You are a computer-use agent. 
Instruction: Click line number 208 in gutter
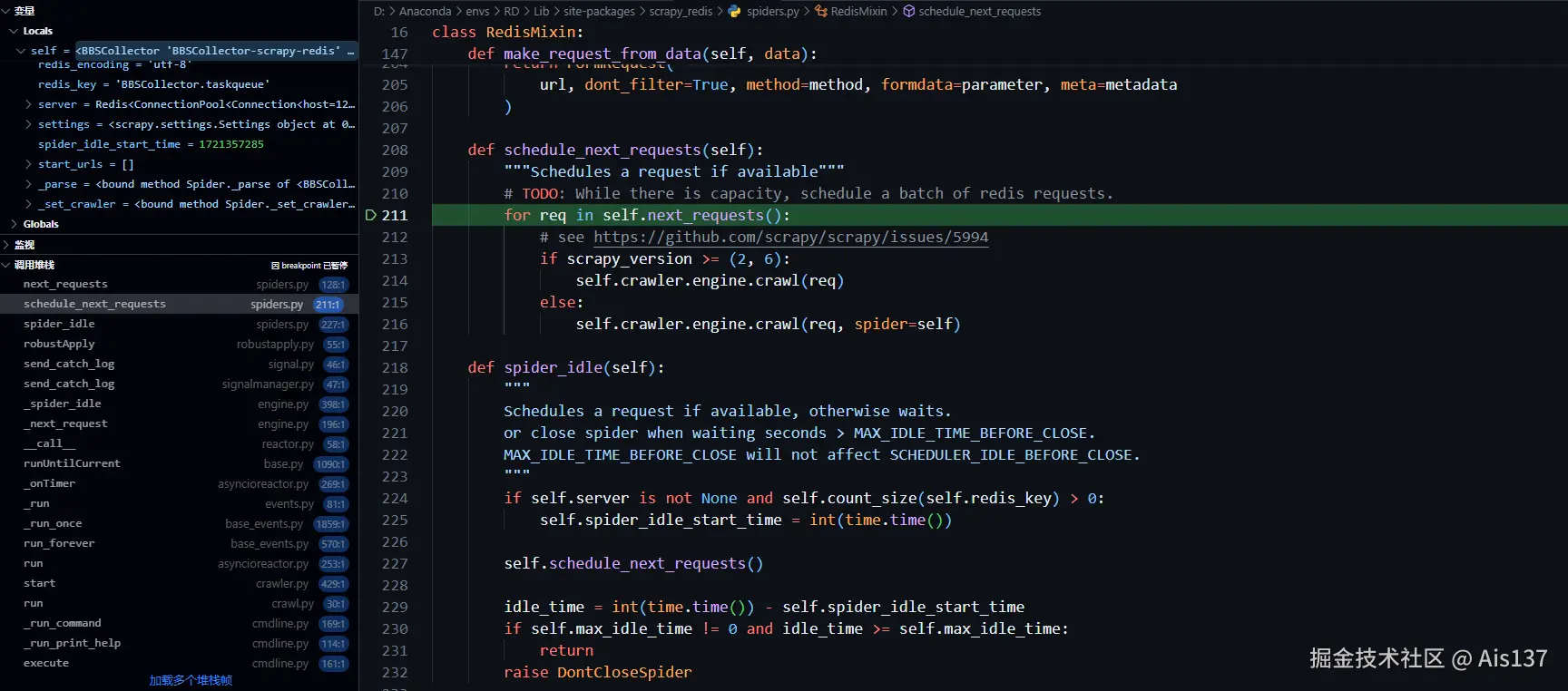[x=395, y=150]
